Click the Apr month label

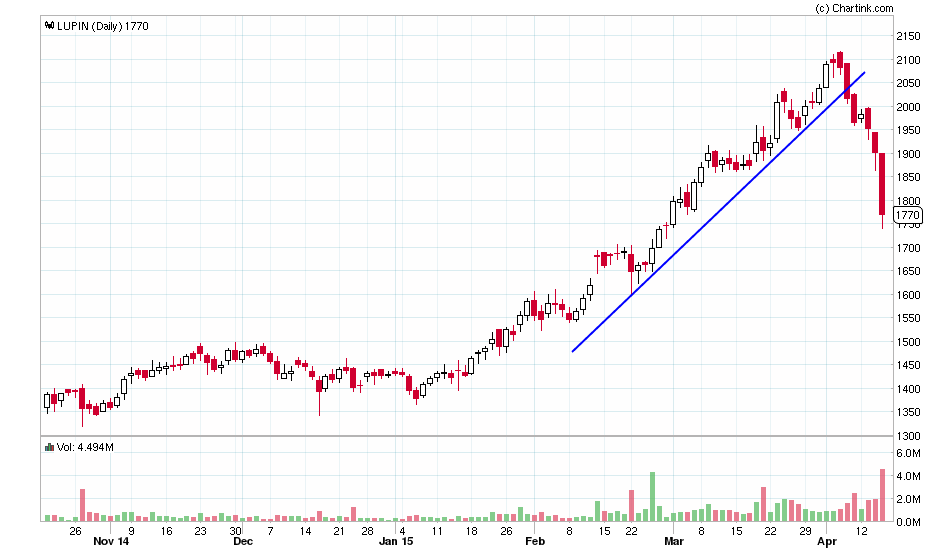tap(826, 541)
